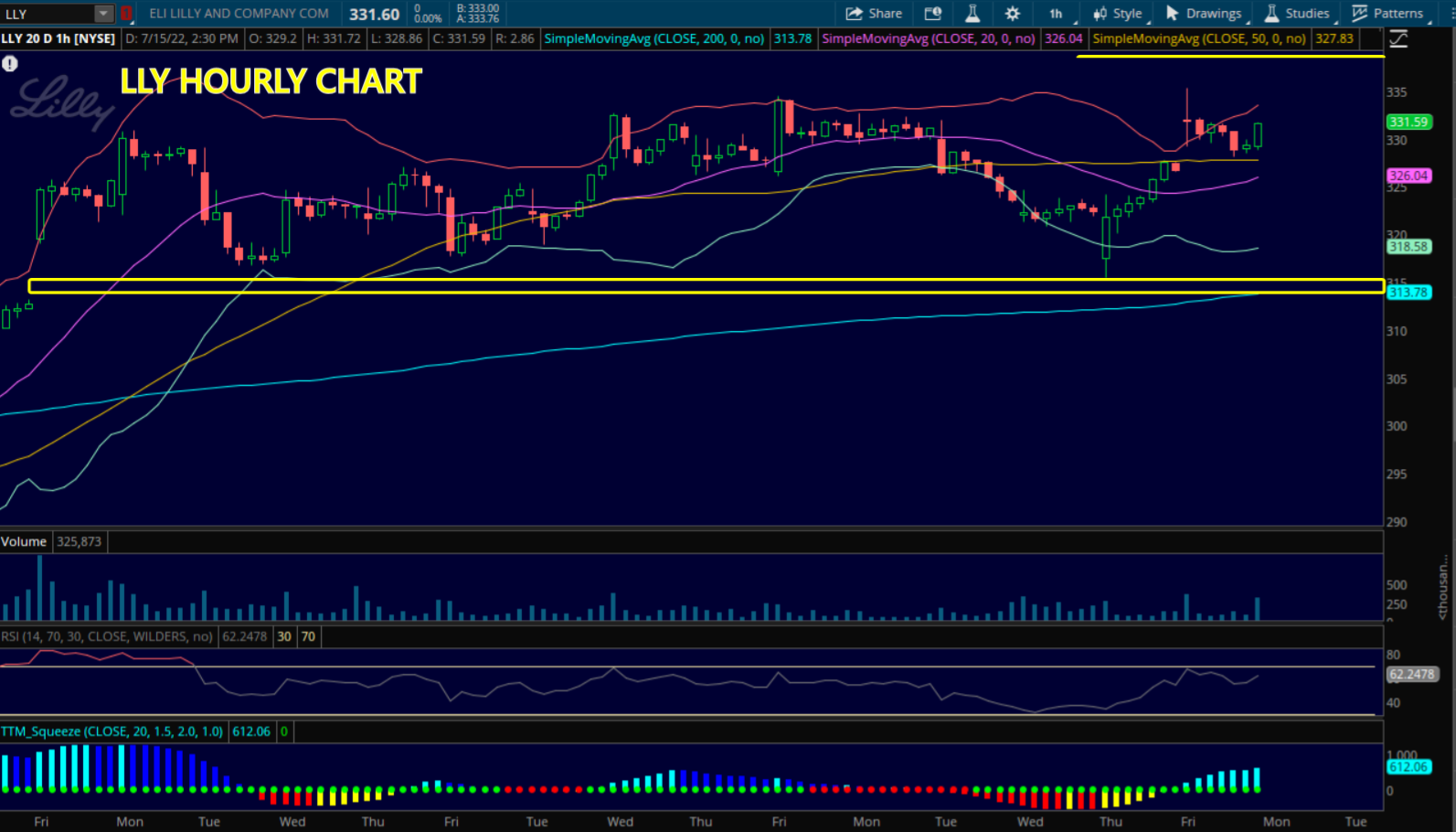1456x832 pixels.
Task: Open the Patterns menu
Action: tap(1387, 14)
